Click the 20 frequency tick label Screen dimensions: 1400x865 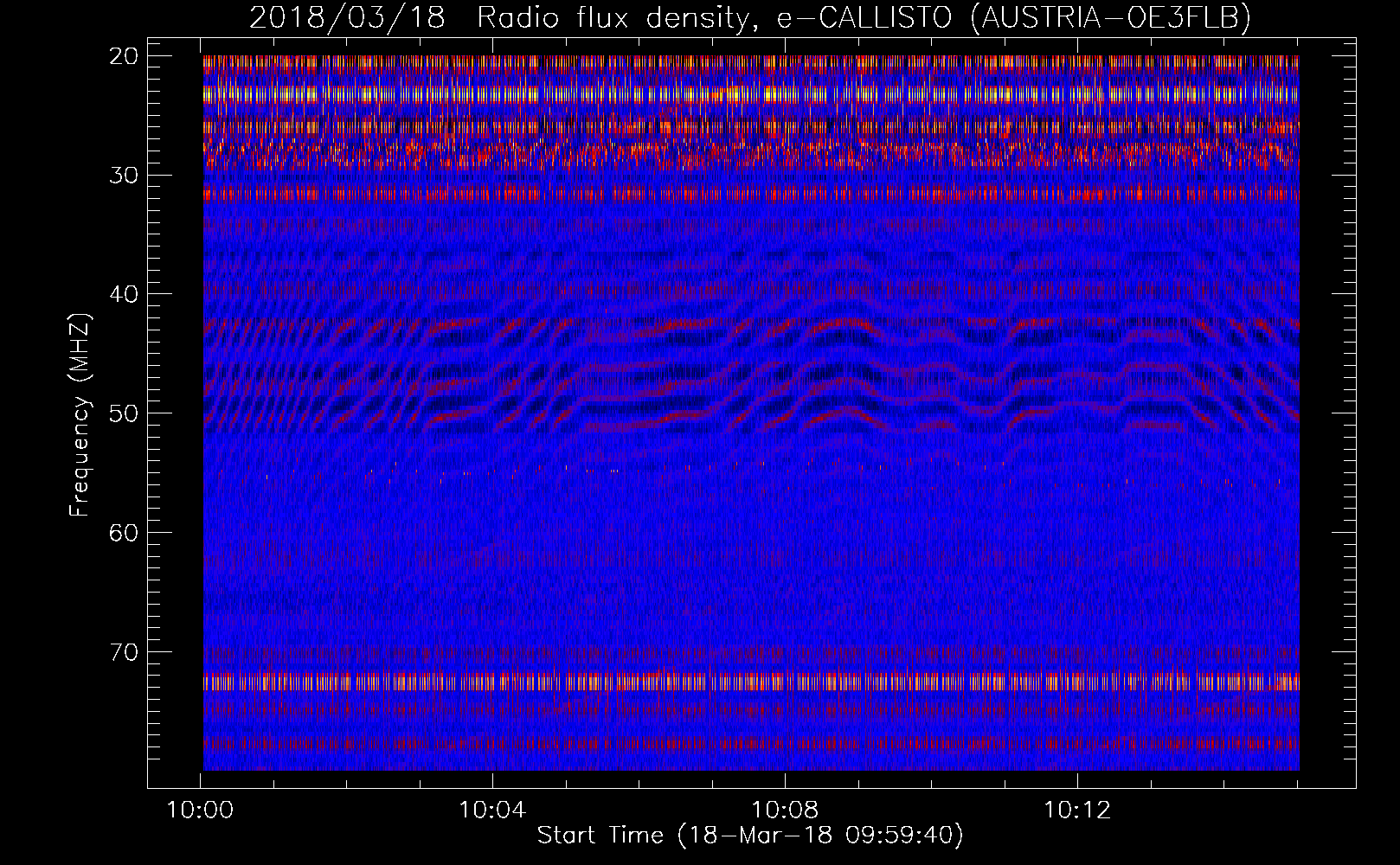point(125,56)
